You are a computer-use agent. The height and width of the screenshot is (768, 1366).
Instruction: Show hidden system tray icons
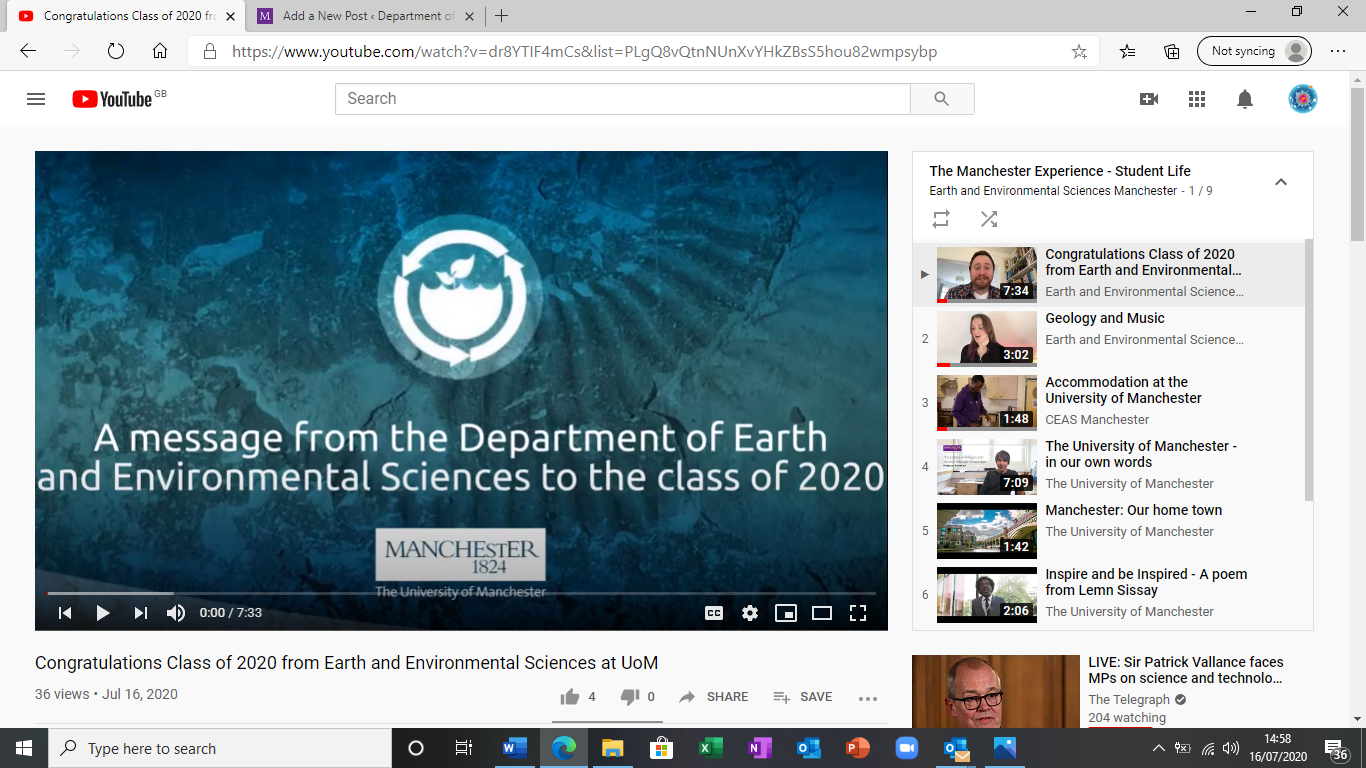[x=1158, y=748]
